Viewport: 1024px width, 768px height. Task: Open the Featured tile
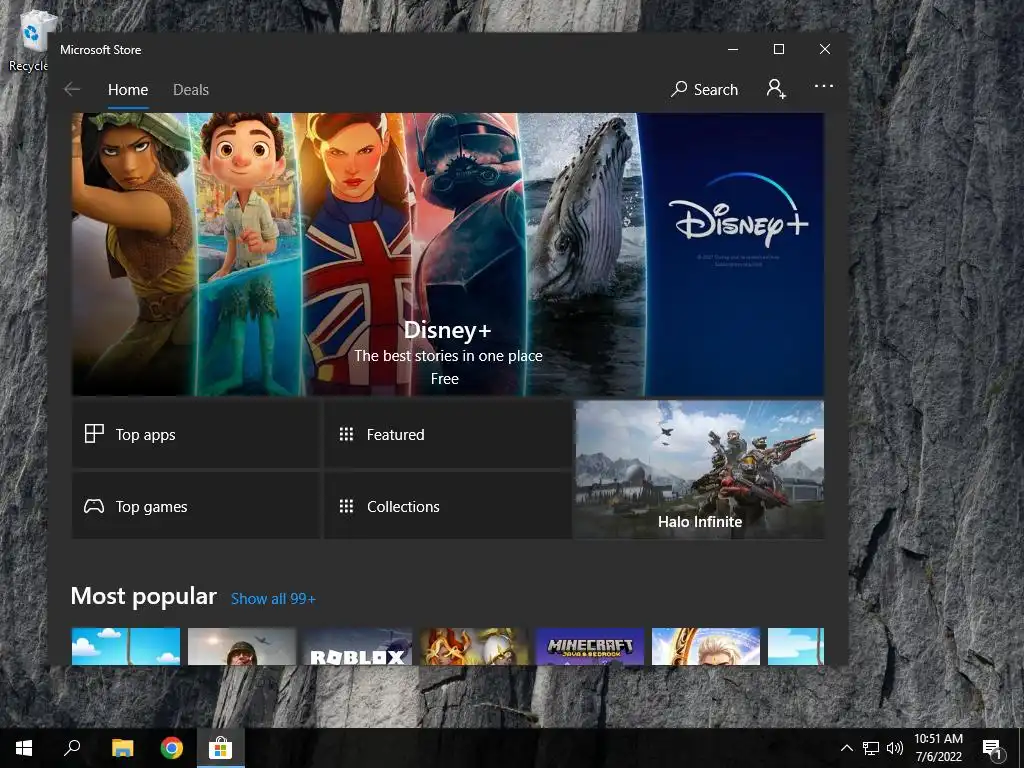pos(448,434)
